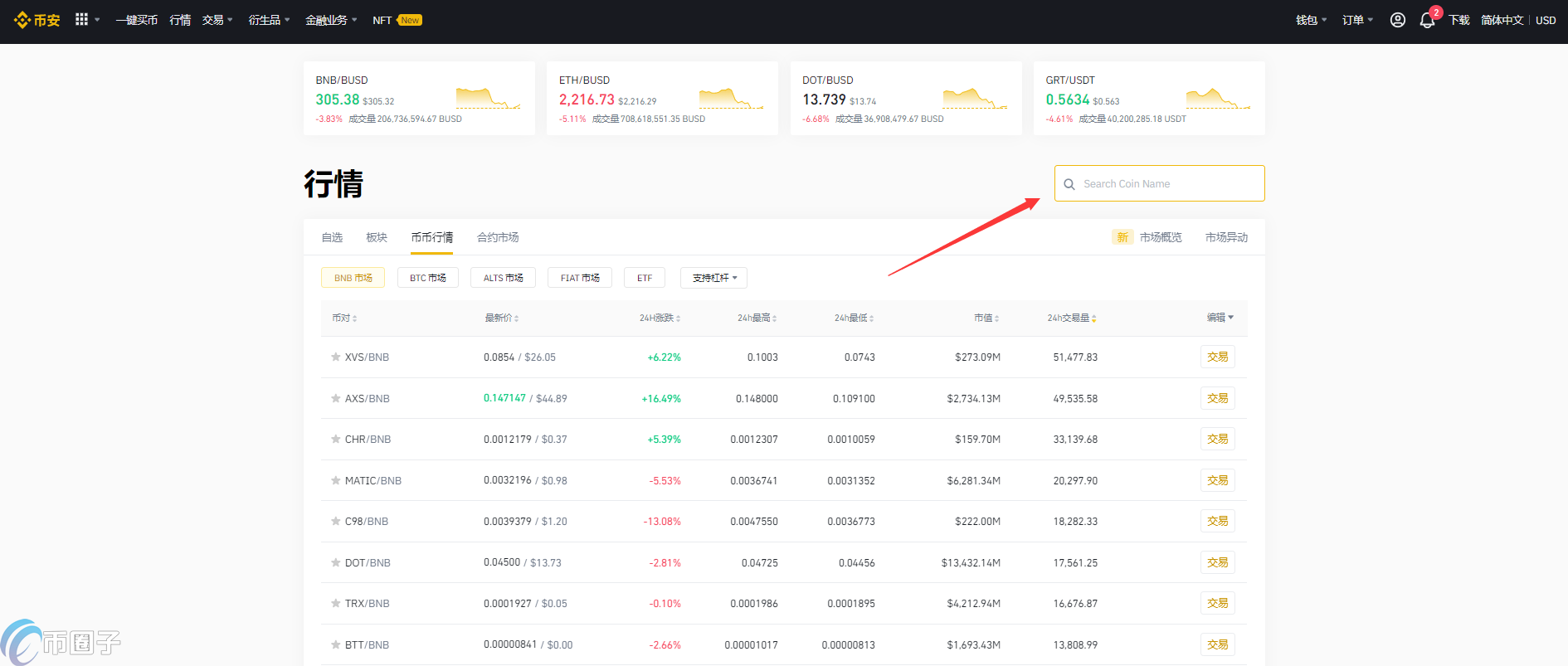1568x666 pixels.
Task: Select the 币币行情 tab
Action: [x=432, y=237]
